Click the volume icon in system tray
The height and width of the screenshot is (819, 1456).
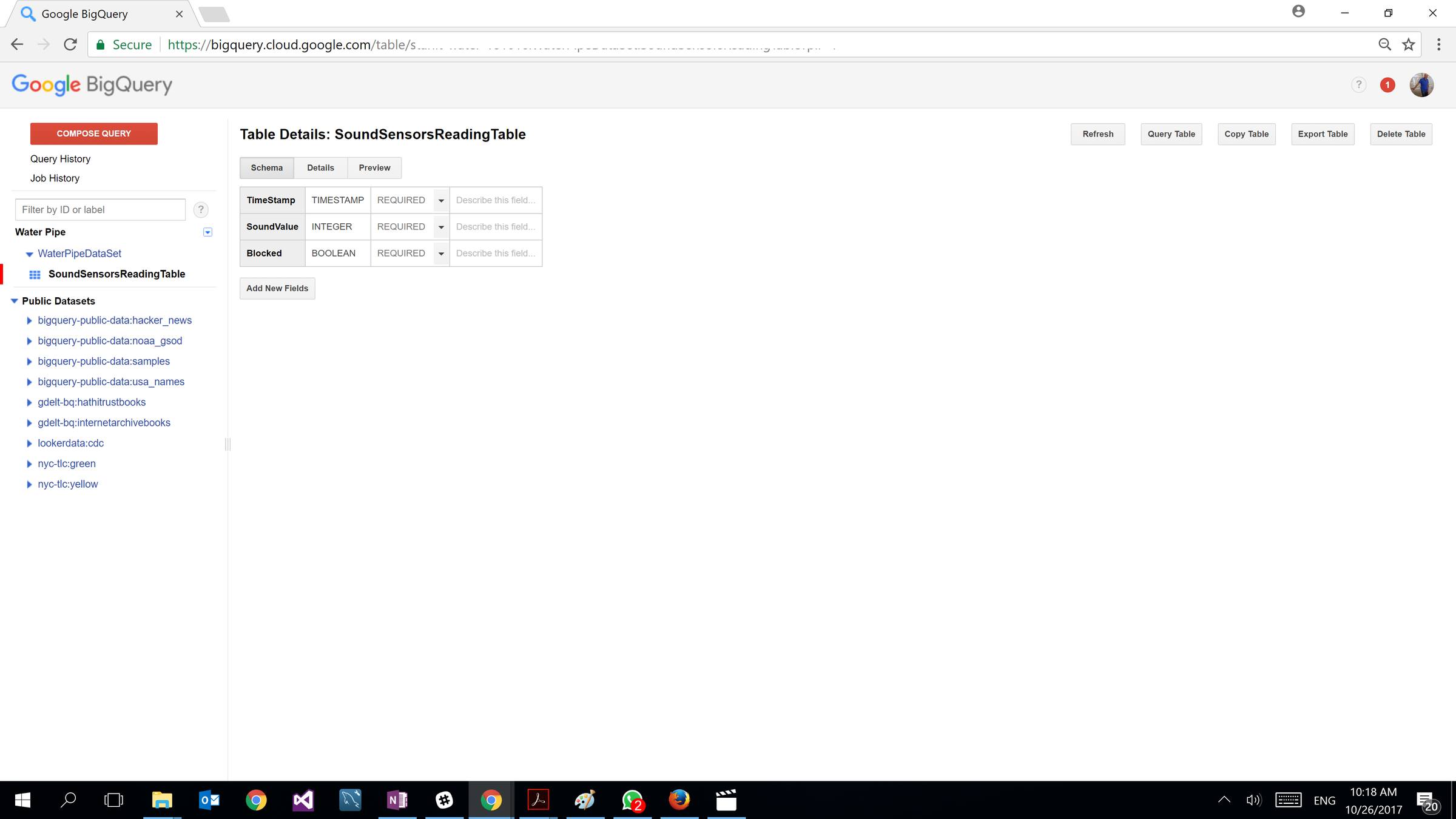tap(1253, 800)
